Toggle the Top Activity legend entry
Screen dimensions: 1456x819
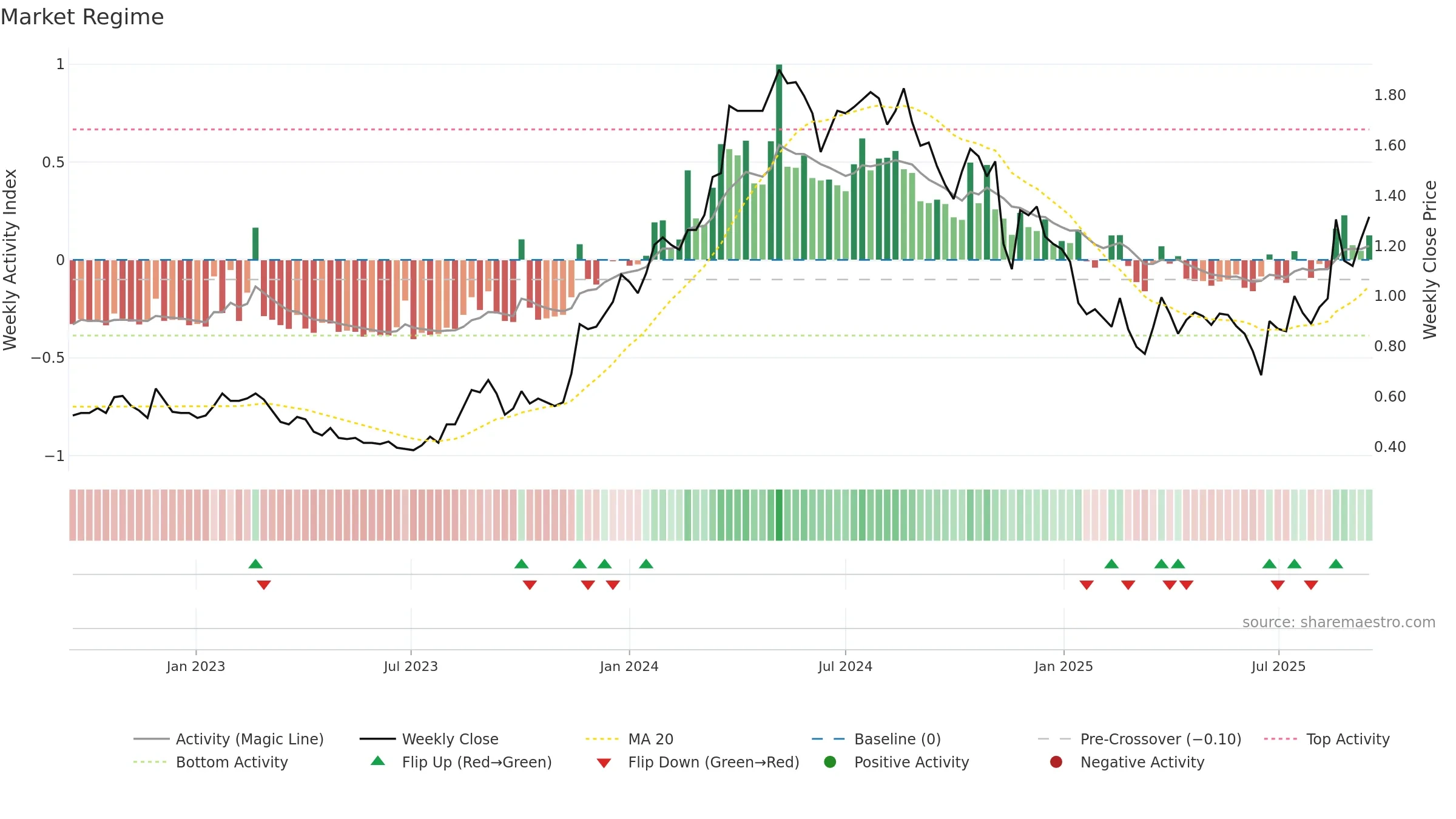[x=1327, y=739]
